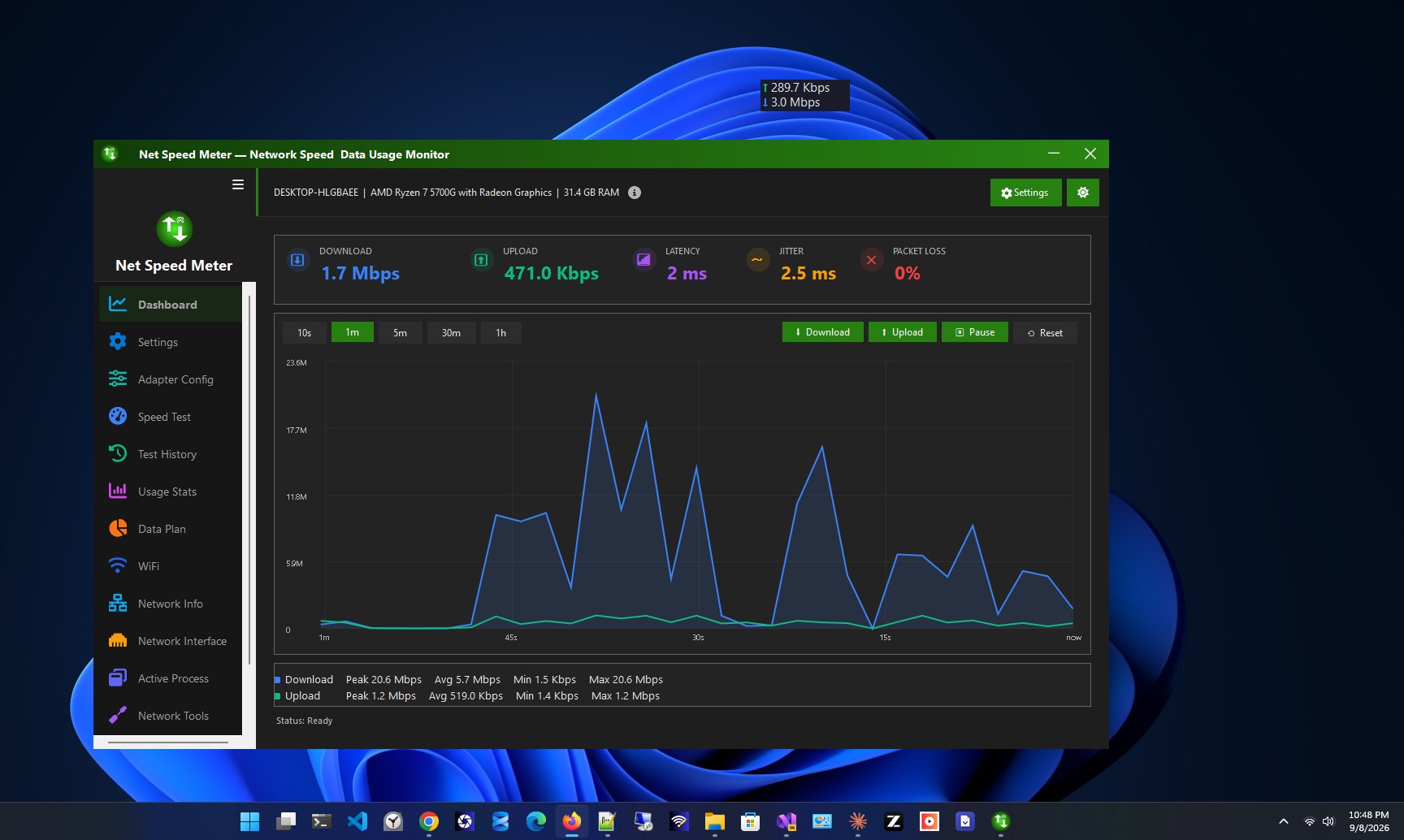Click the Latency stat icon

[643, 260]
